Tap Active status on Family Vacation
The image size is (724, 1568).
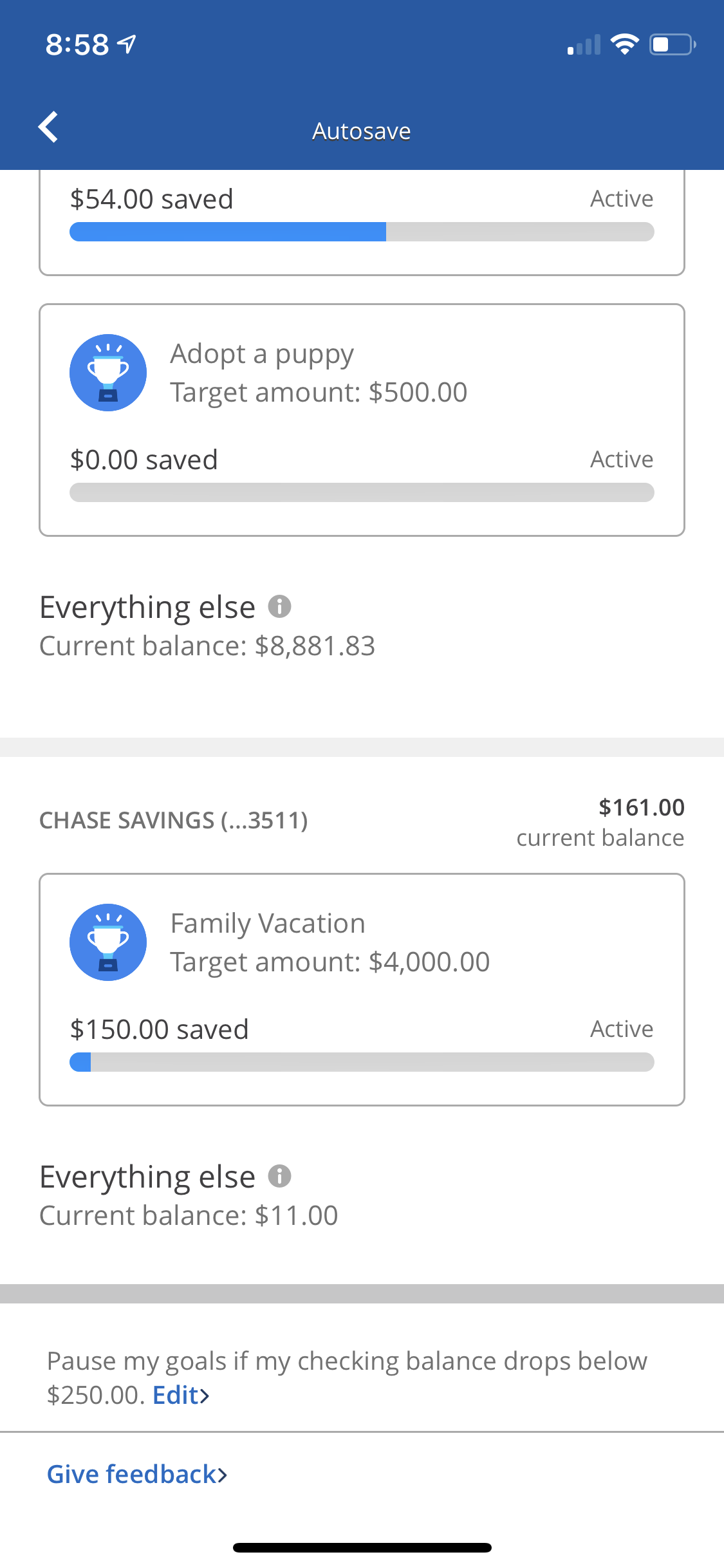tap(622, 1029)
